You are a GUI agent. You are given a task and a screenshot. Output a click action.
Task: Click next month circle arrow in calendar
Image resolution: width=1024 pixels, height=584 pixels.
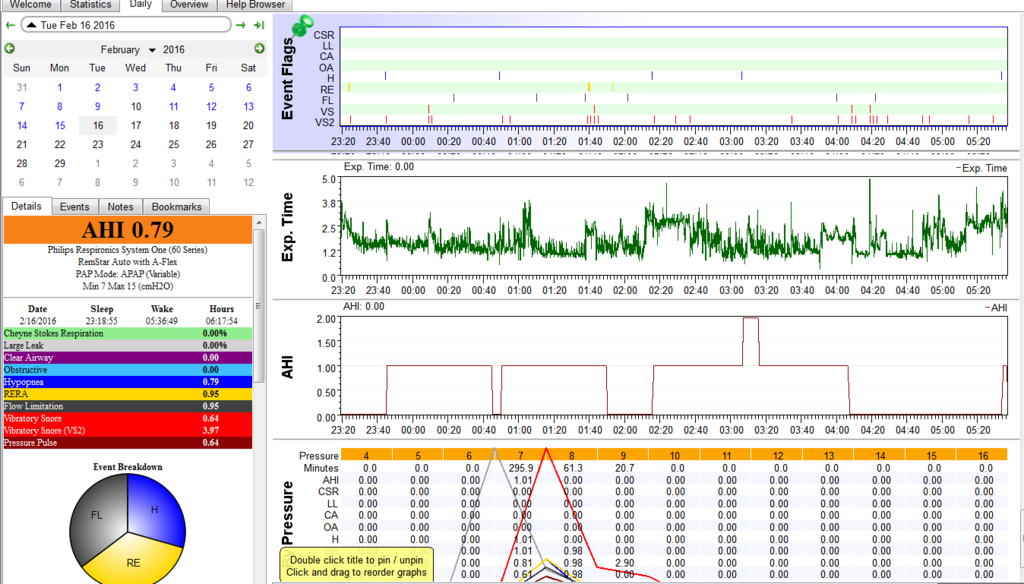point(259,49)
